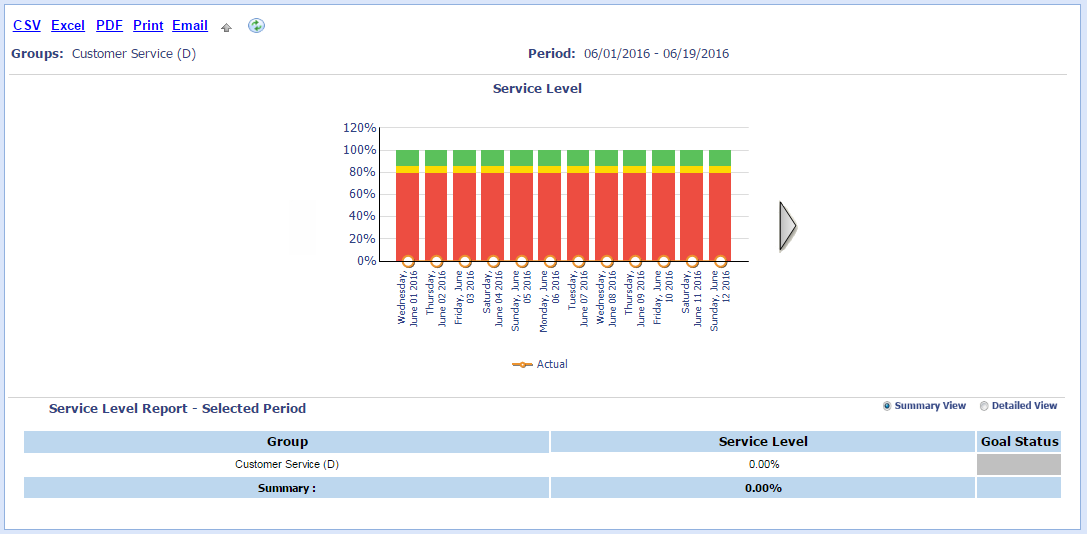
Task: Click the next arrow beside the chart
Action: 787,226
